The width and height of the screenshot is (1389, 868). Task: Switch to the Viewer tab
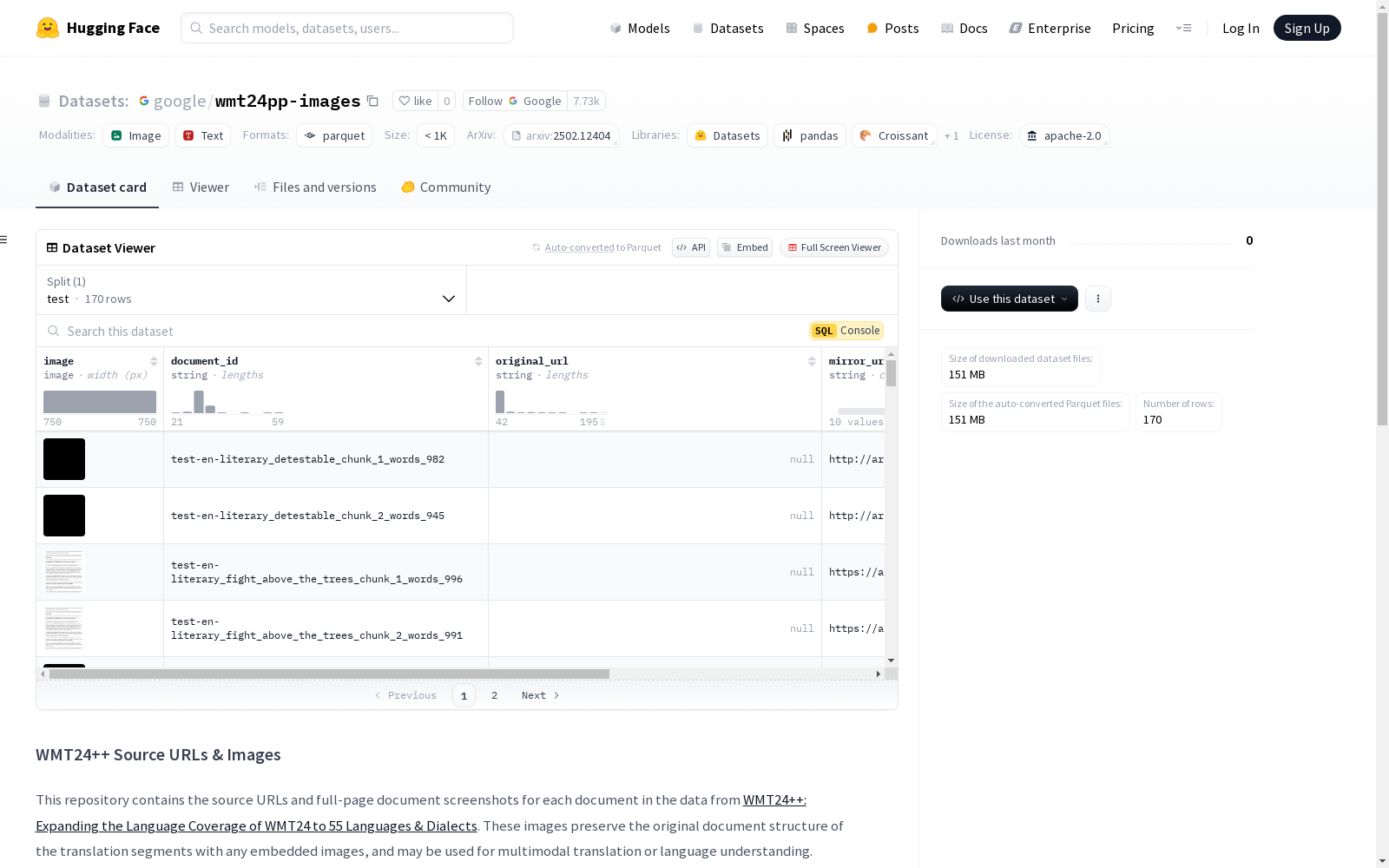click(x=201, y=187)
